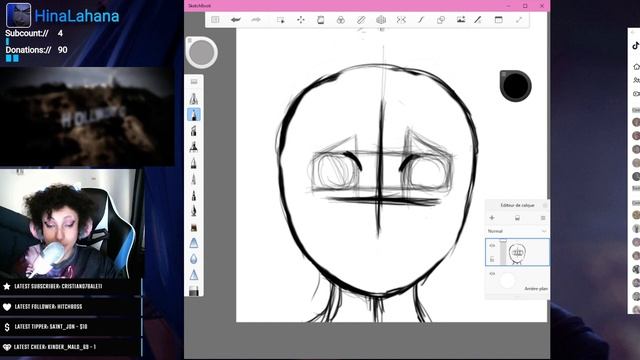Image resolution: width=640 pixels, height=360 pixels.
Task: Click the Redo arrow in SketchBook toolbar
Action: click(x=256, y=20)
